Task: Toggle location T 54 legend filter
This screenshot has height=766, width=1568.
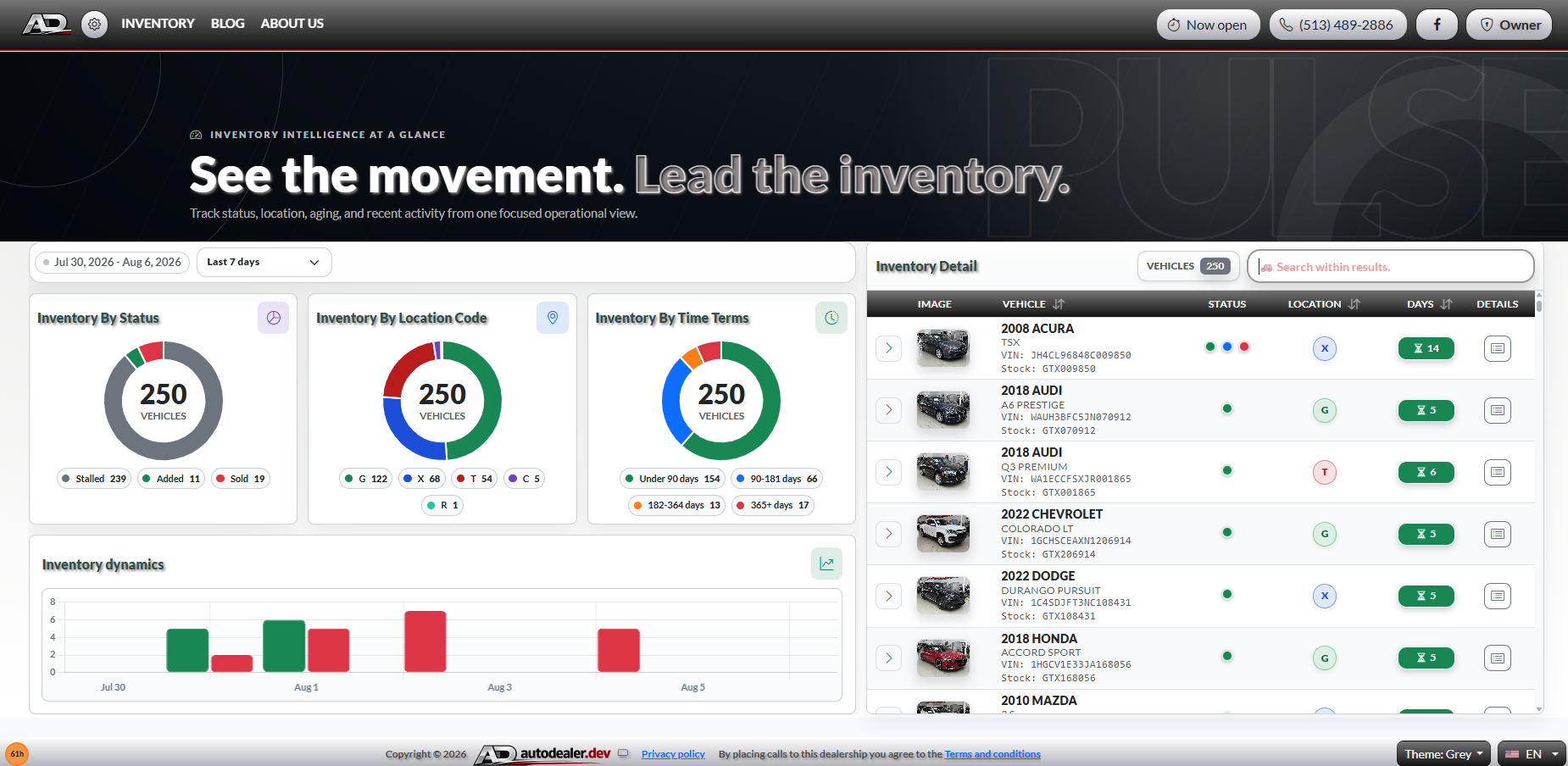Action: tap(475, 479)
